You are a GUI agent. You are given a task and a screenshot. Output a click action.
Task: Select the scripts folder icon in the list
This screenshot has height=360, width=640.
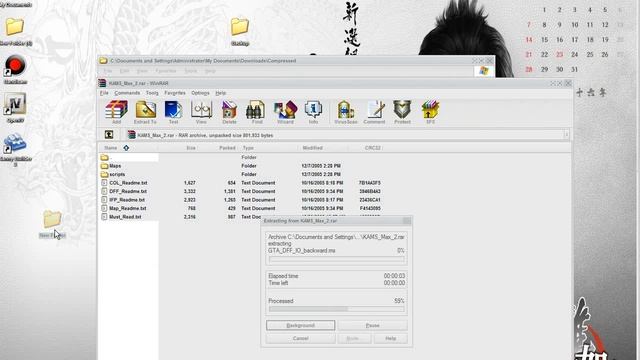point(104,174)
